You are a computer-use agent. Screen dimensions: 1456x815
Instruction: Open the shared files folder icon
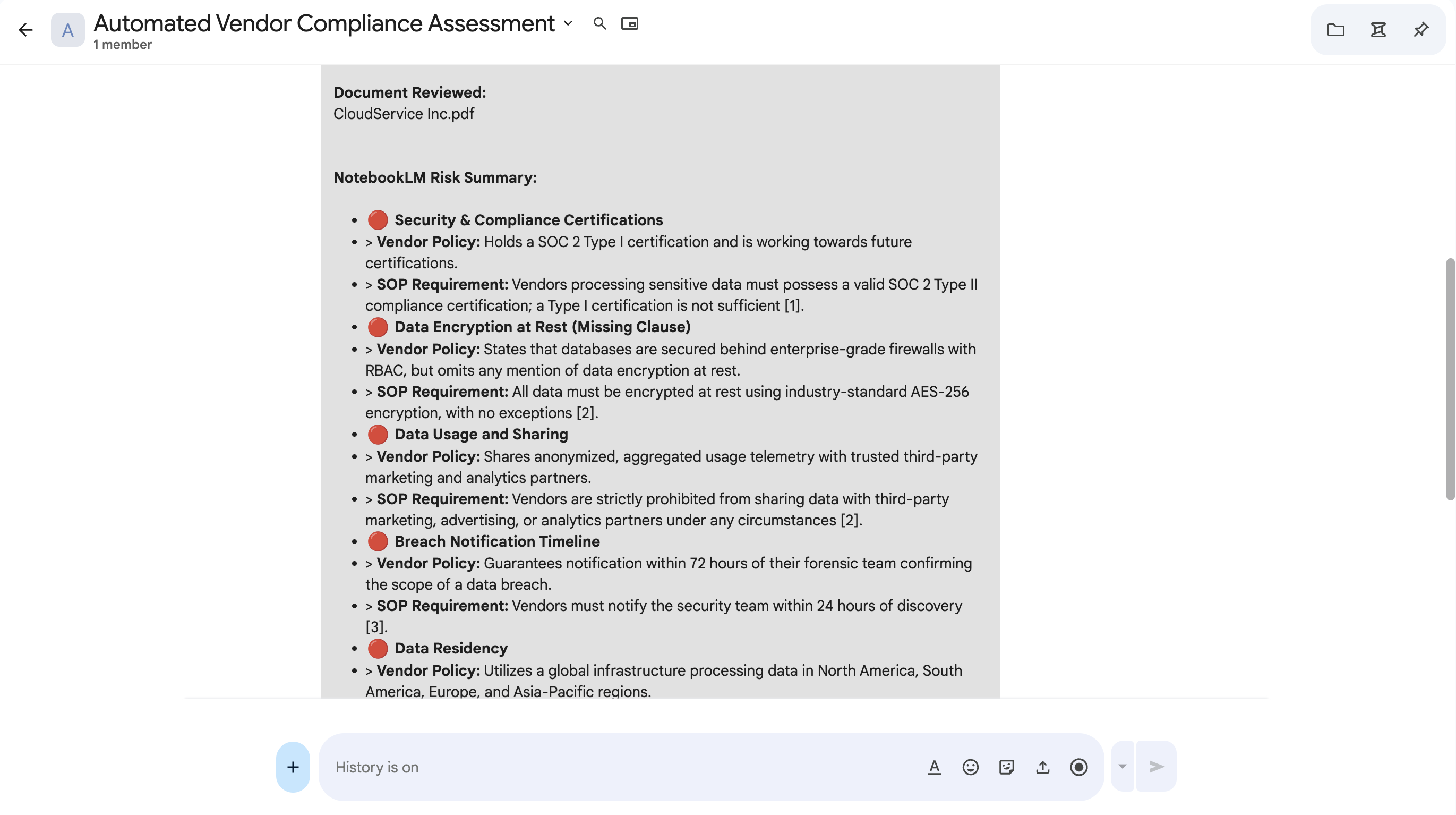tap(1335, 29)
